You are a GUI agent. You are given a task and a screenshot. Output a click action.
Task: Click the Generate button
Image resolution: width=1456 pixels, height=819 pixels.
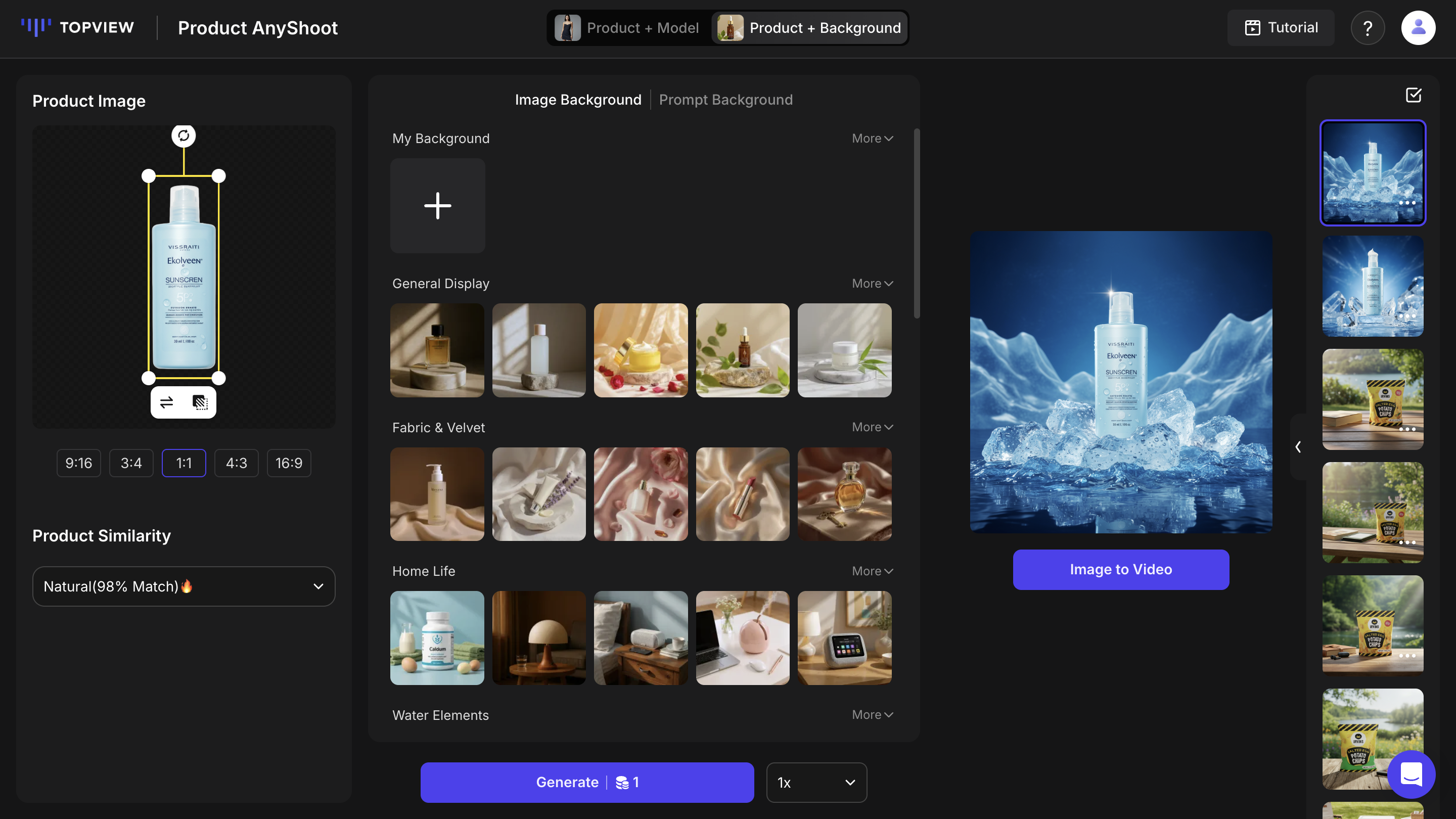click(x=586, y=782)
